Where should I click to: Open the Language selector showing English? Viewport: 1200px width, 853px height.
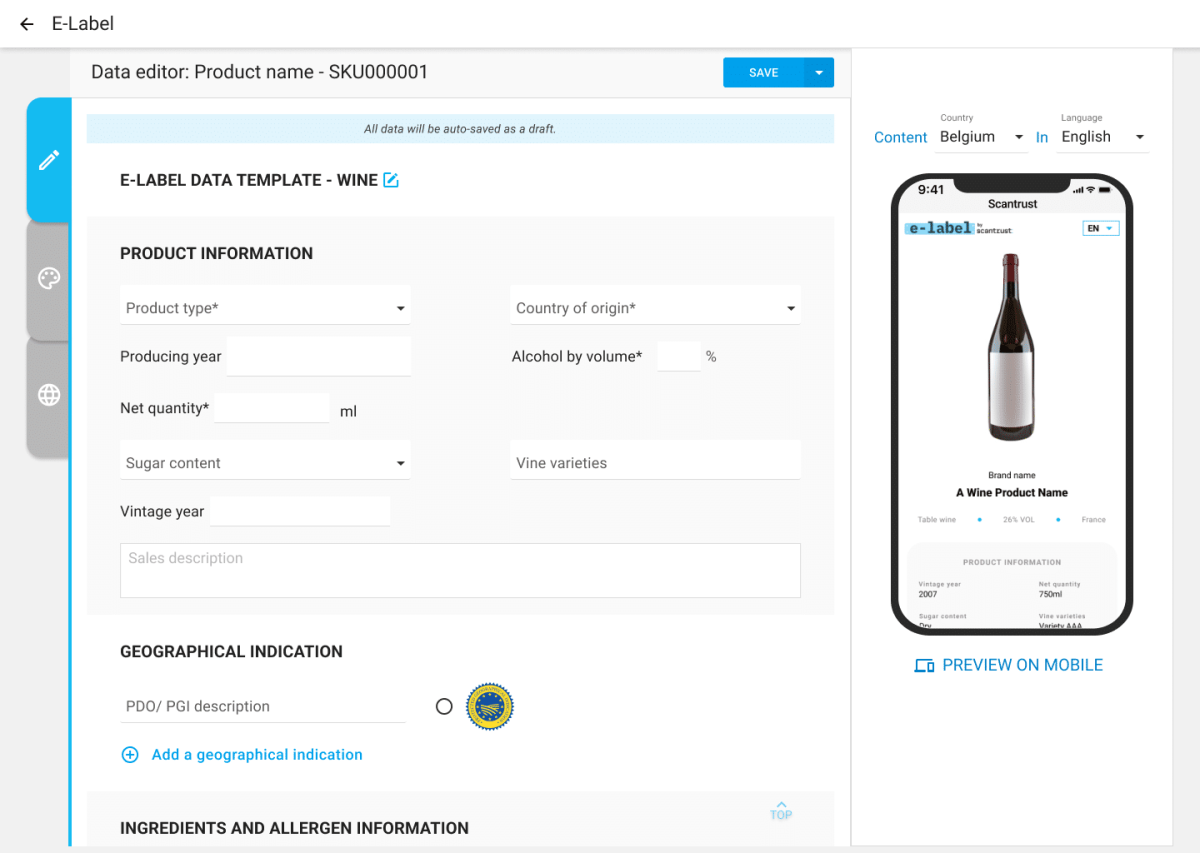pos(1104,137)
